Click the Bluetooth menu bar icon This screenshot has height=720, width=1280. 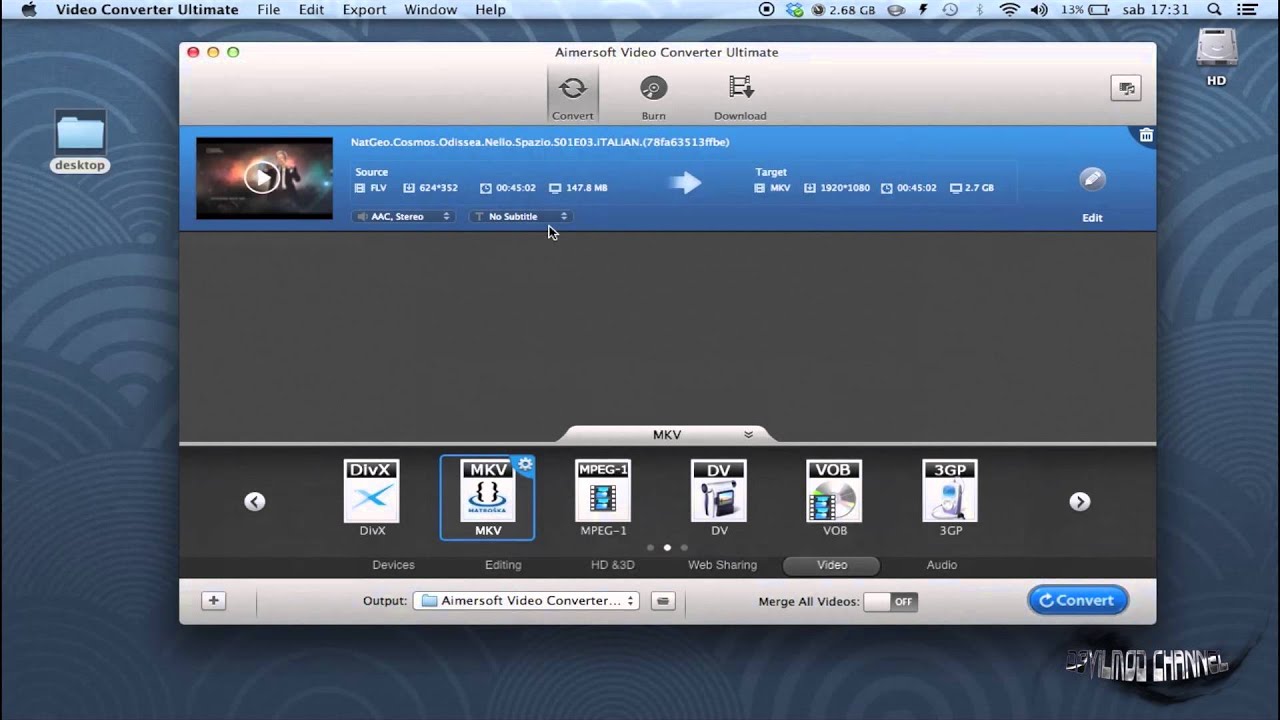point(980,10)
